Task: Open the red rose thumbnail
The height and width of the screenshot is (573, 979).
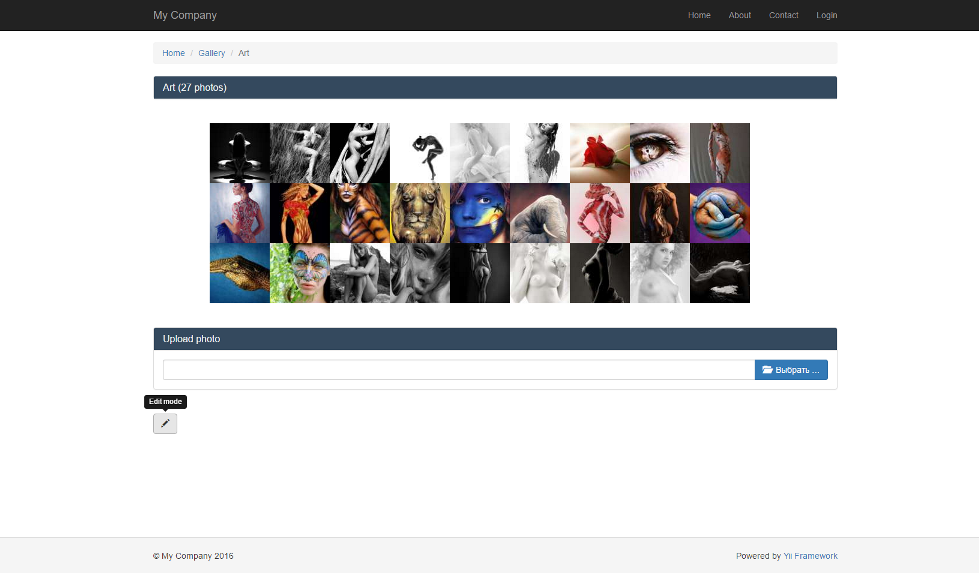Action: click(600, 153)
